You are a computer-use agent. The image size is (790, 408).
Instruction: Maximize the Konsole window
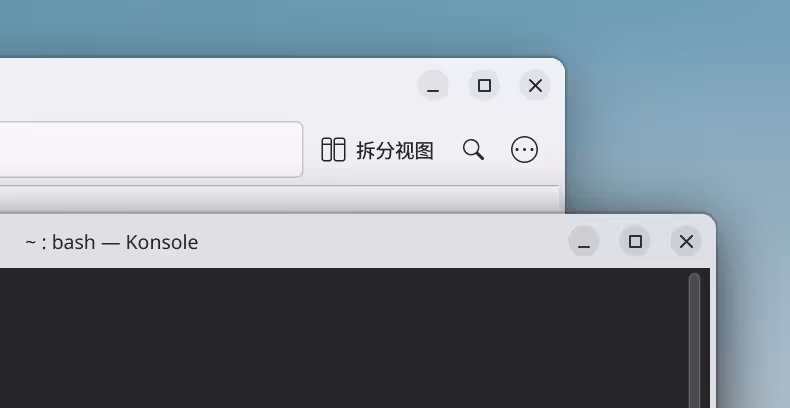(x=635, y=241)
